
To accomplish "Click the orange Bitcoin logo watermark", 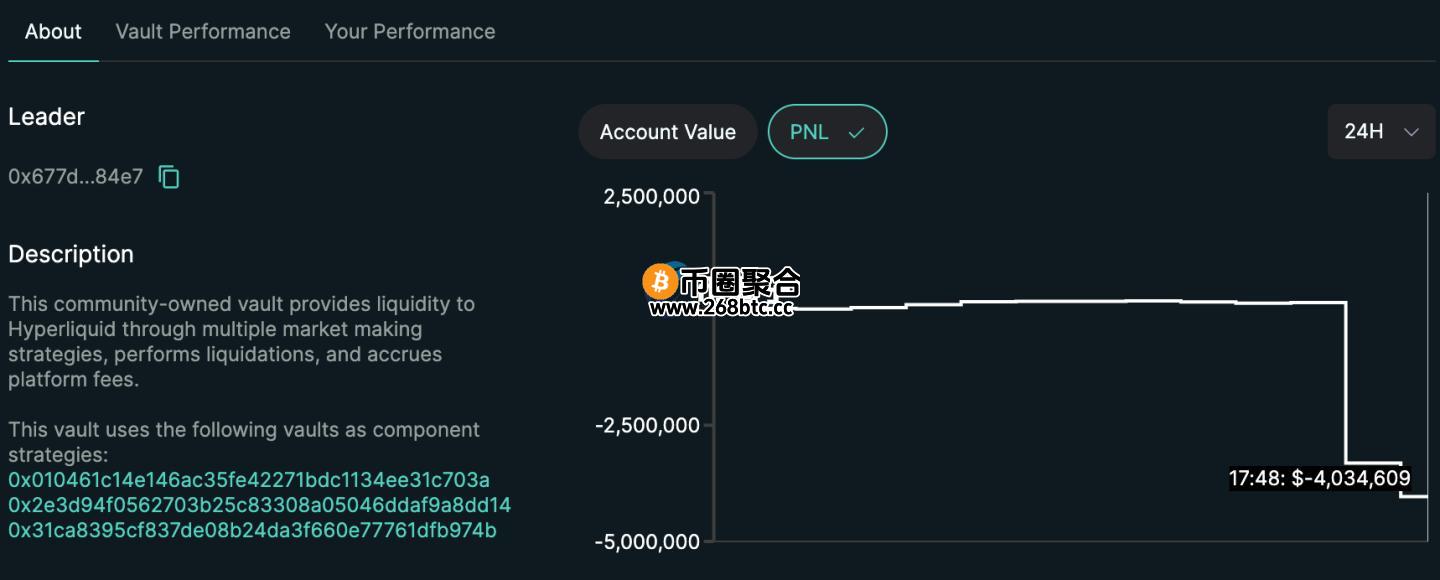I will tap(660, 281).
